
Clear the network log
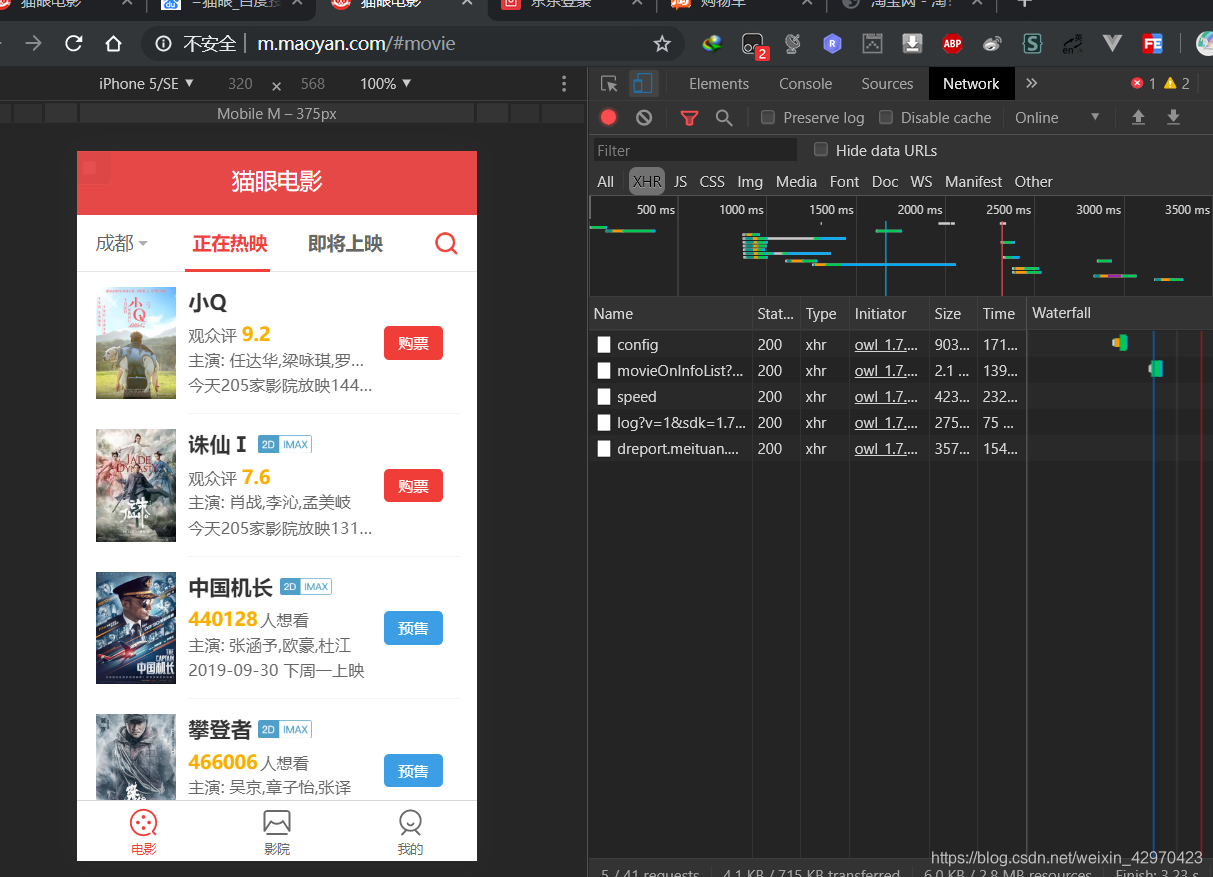click(x=644, y=117)
